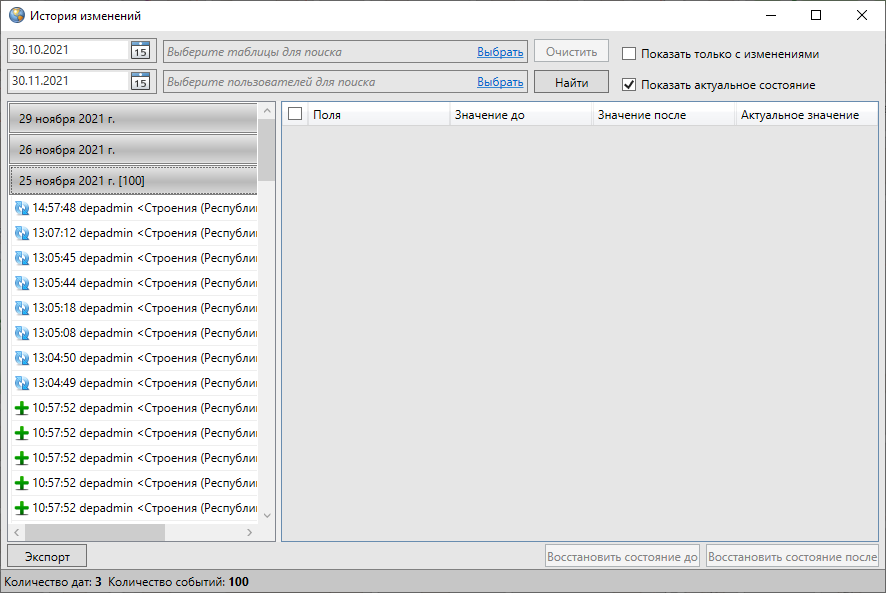Expand the '26 ноября 2021 г.' date group
Viewport: 886px width, 593px height.
point(133,150)
